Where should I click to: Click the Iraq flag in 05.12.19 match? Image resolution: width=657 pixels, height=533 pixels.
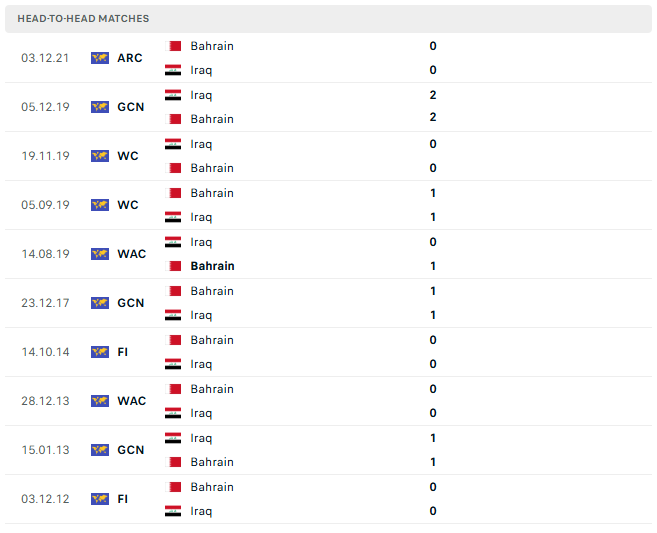pos(173,95)
